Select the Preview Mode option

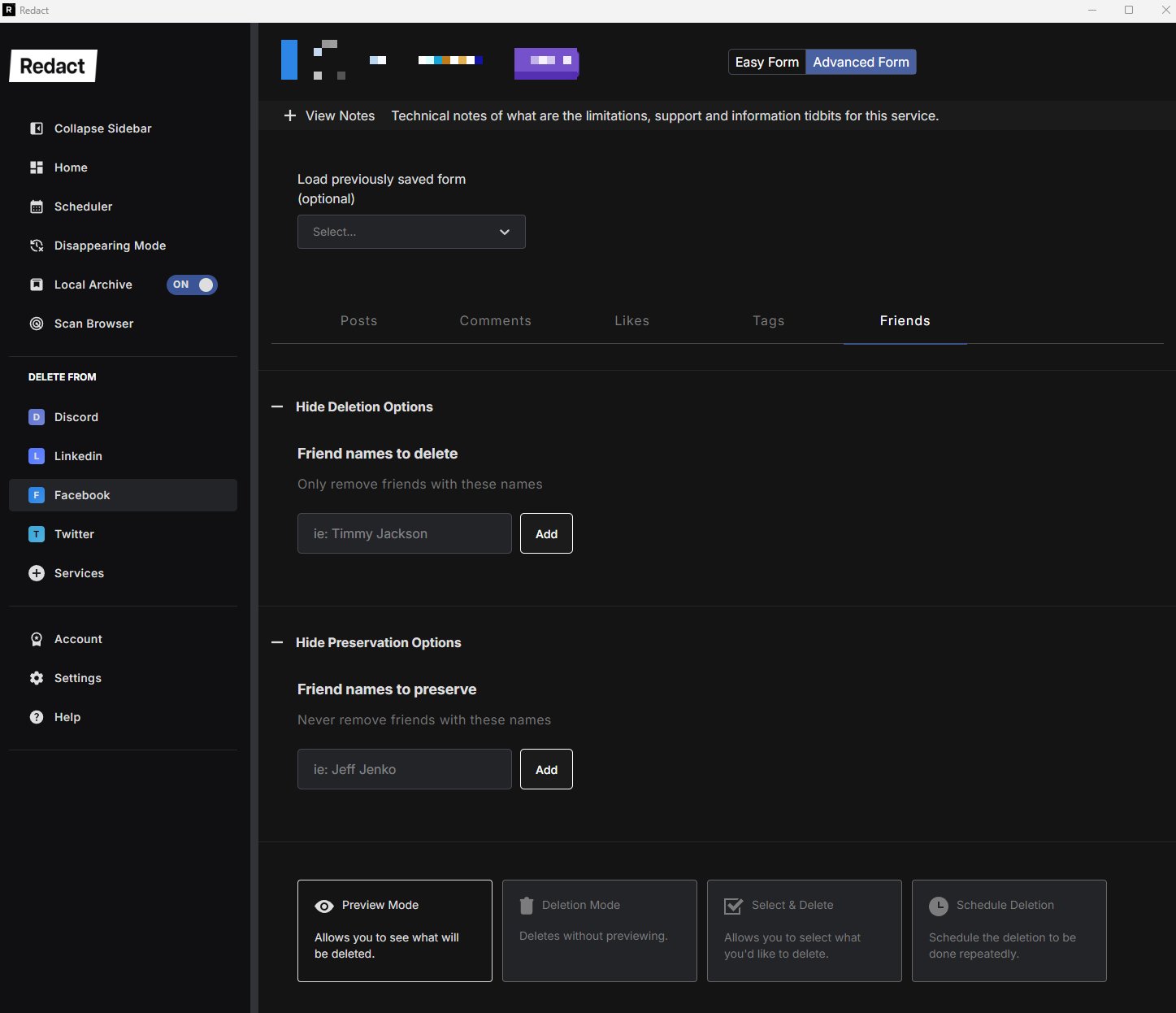(395, 930)
